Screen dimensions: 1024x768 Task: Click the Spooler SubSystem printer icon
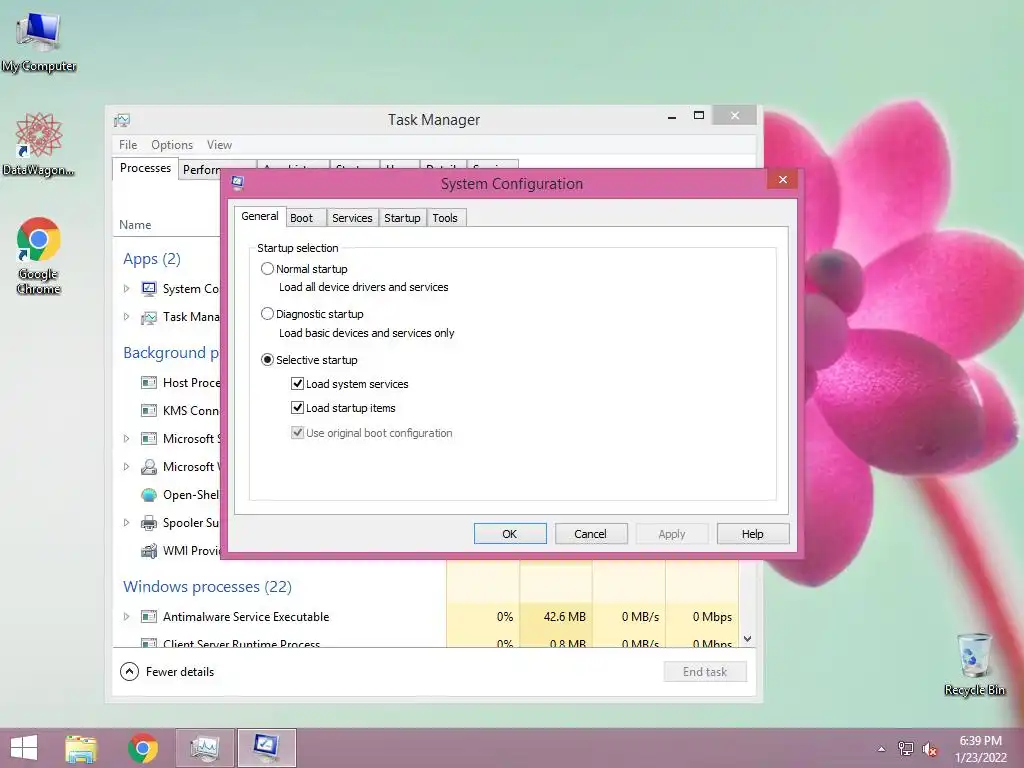[149, 523]
